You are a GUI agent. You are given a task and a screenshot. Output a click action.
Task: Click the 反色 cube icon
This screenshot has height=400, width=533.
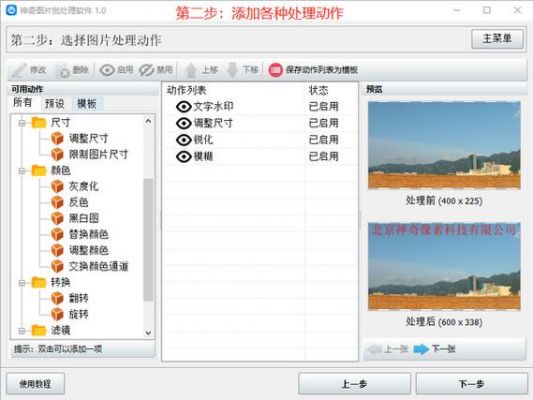[x=57, y=202]
